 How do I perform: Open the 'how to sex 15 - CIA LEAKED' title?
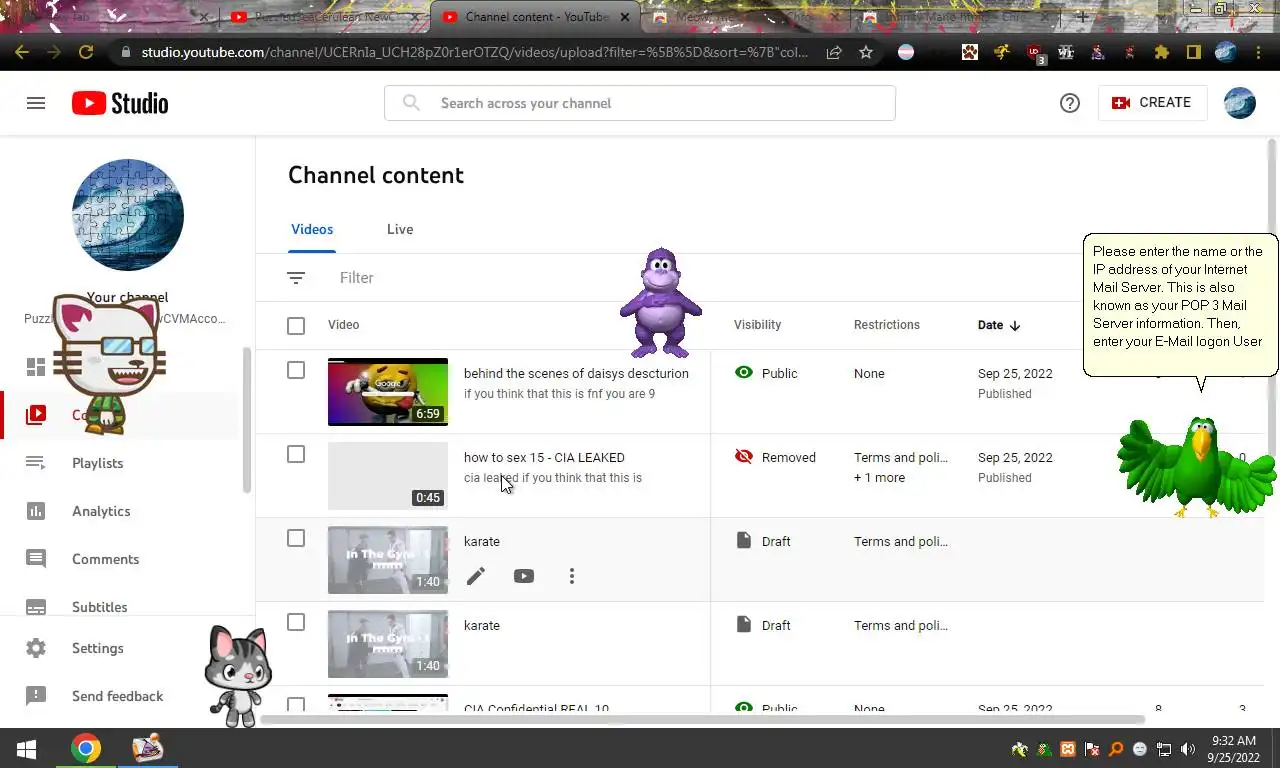point(544,457)
